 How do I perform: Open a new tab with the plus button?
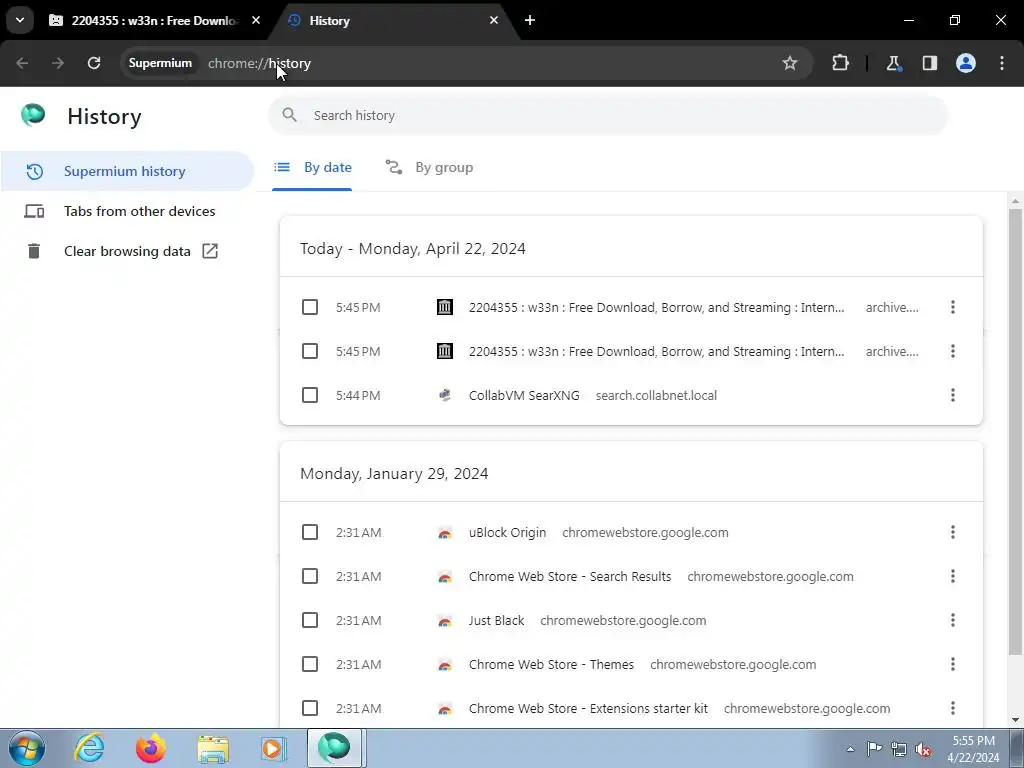click(530, 20)
